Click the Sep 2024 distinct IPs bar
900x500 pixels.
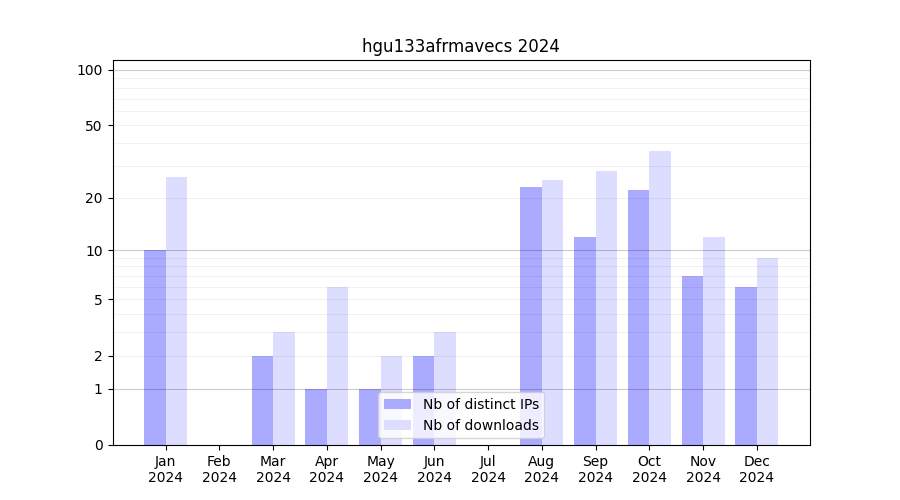point(585,341)
